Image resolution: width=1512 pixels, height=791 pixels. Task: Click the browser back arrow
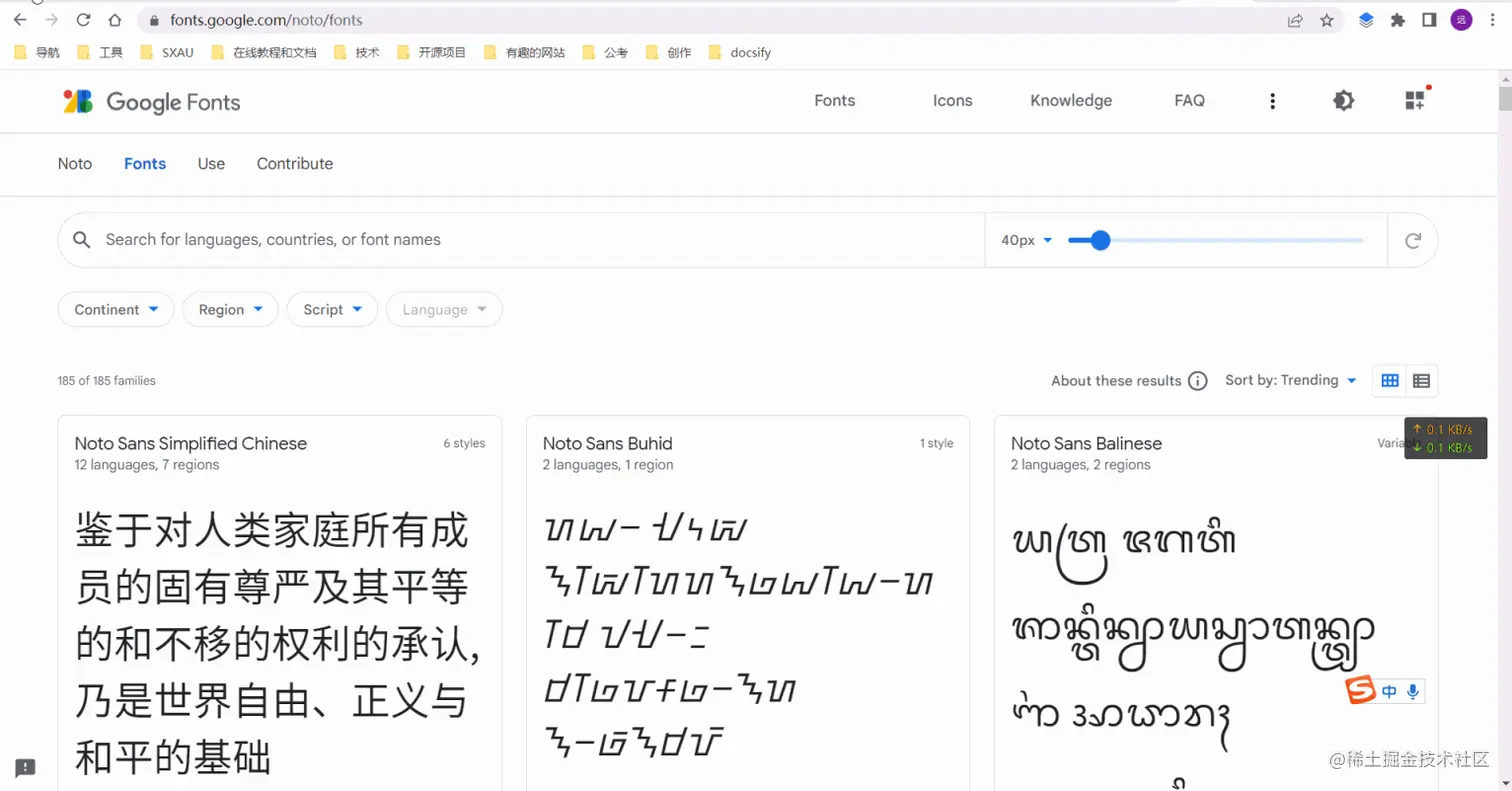[x=20, y=20]
